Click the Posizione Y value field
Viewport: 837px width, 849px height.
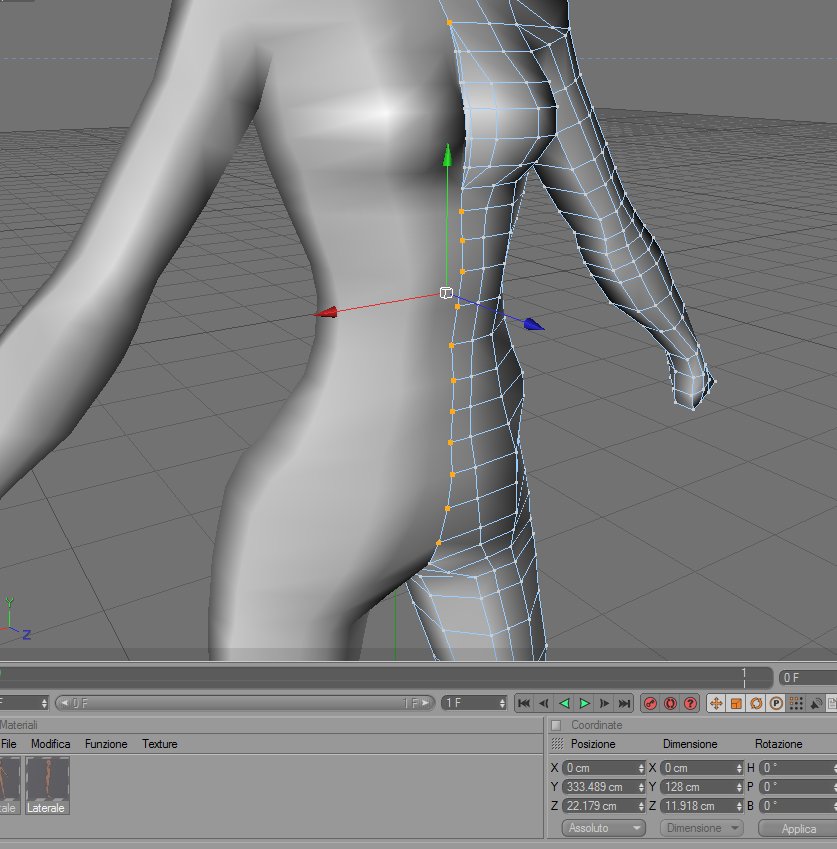[603, 787]
